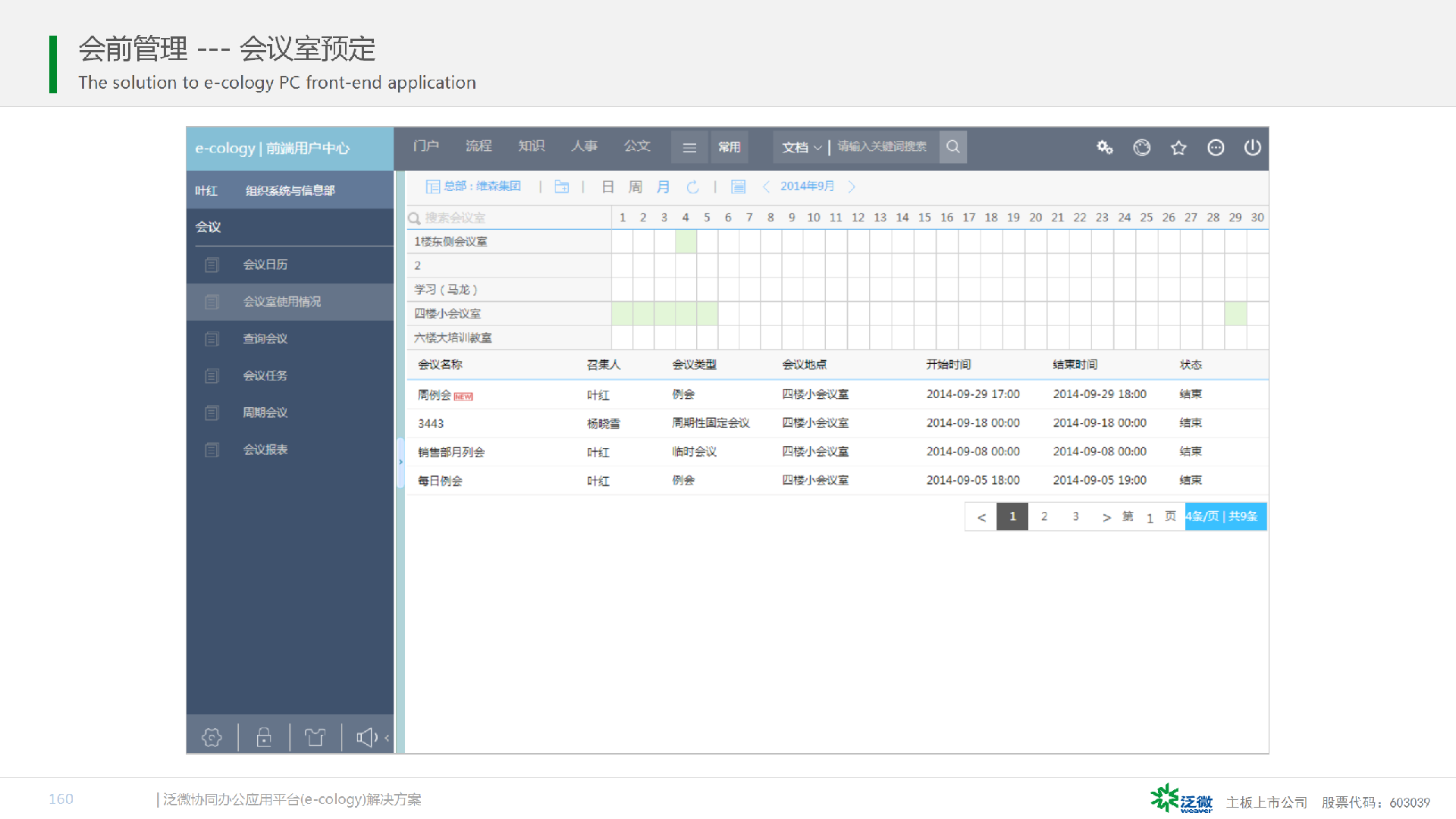The height and width of the screenshot is (819, 1456).
Task: Open 销售部月列会 meeting
Action: coord(451,452)
